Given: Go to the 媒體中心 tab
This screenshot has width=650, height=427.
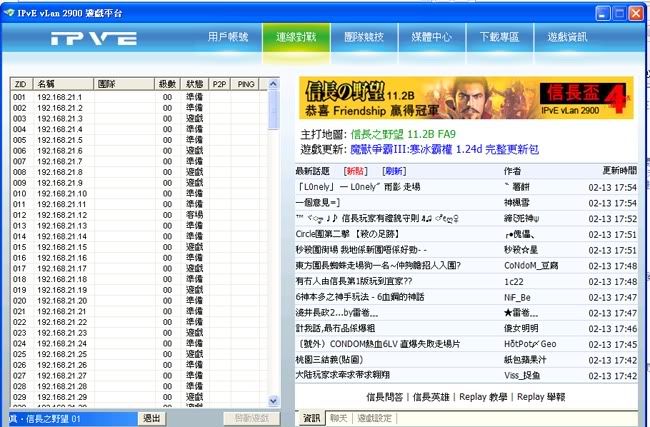Looking at the screenshot, I should [430, 37].
